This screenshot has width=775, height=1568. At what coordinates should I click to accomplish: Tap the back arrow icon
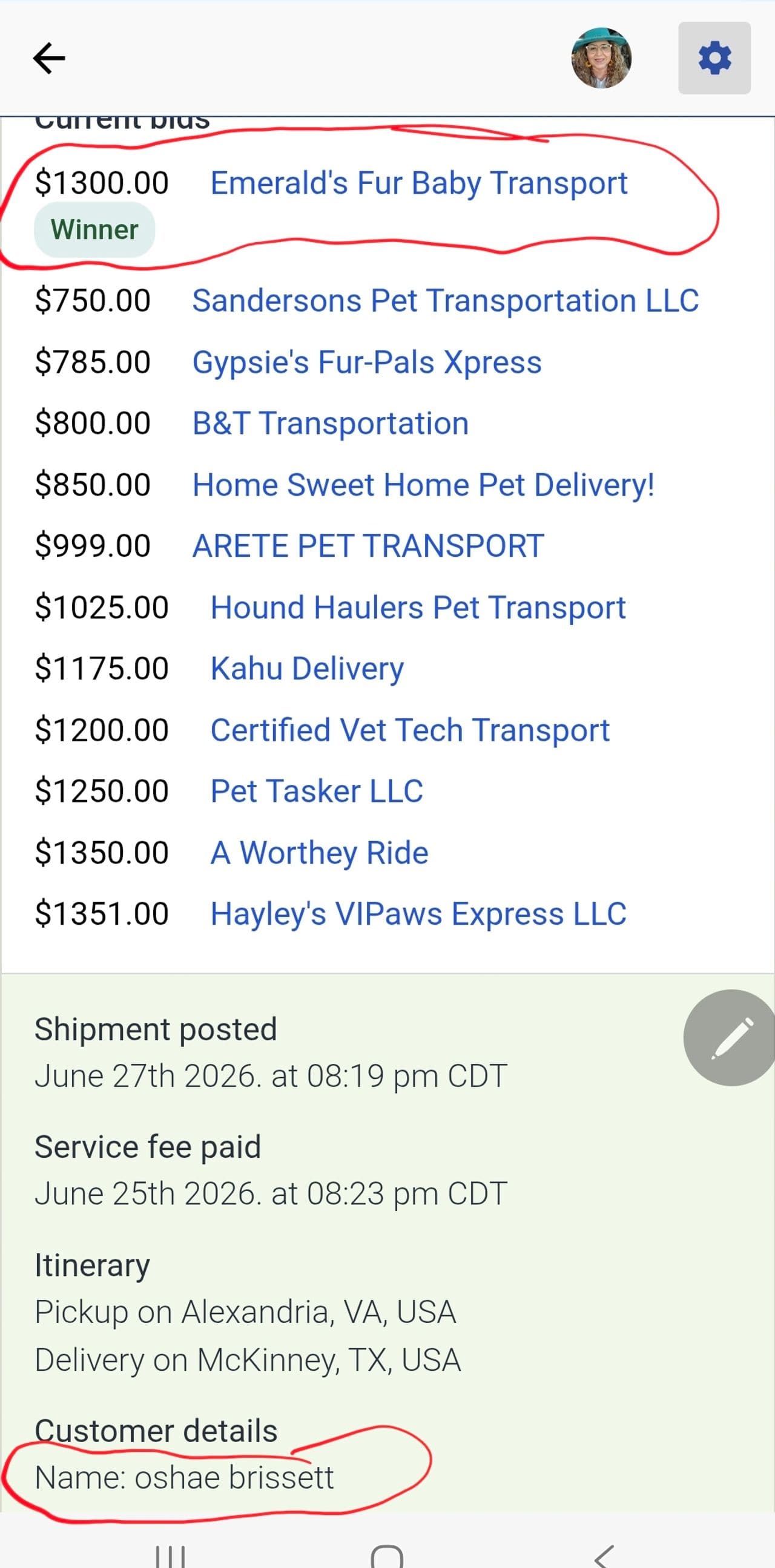[x=48, y=58]
